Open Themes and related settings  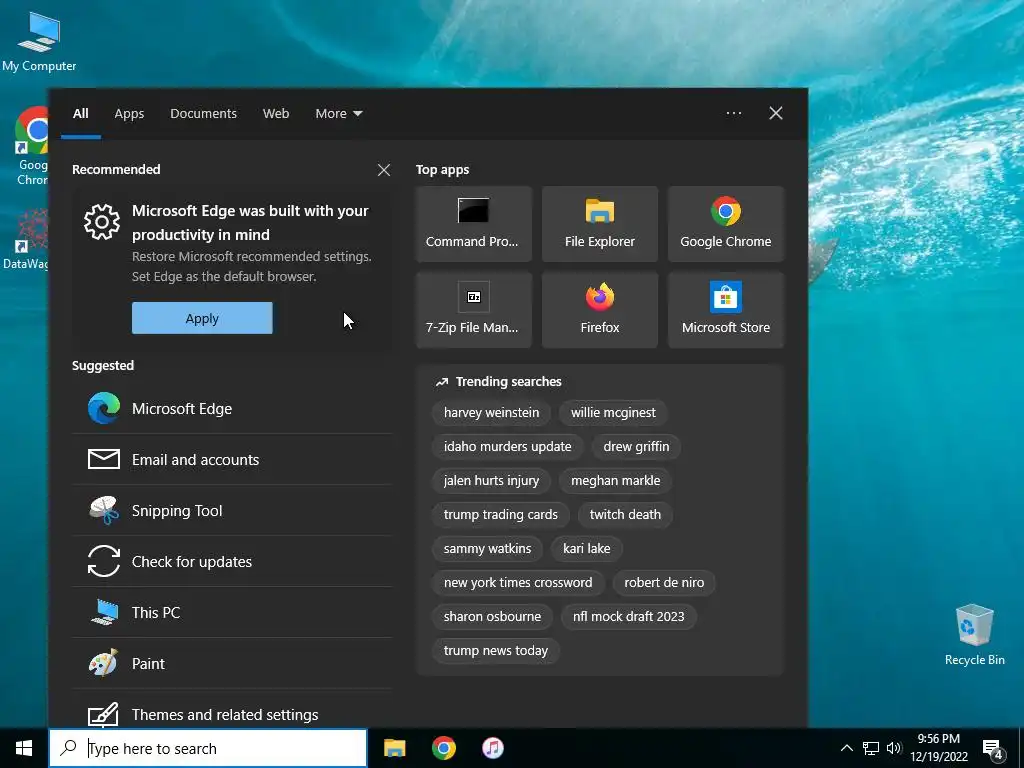232,712
